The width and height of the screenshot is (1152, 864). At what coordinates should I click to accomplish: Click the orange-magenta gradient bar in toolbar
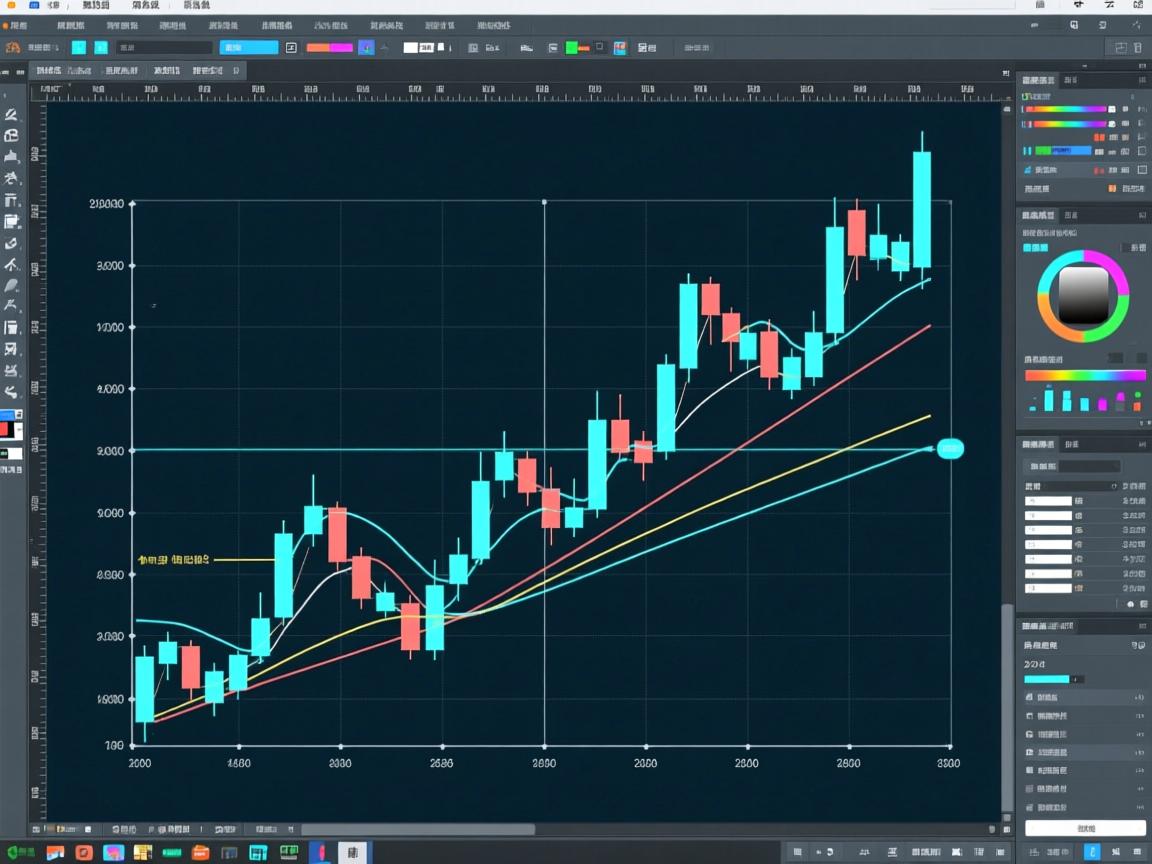(x=329, y=47)
